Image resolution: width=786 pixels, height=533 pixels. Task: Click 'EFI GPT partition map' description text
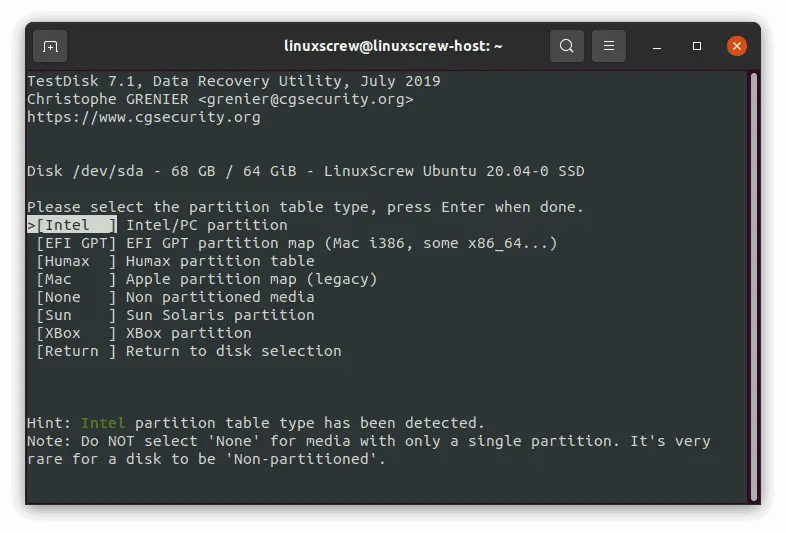tap(341, 243)
